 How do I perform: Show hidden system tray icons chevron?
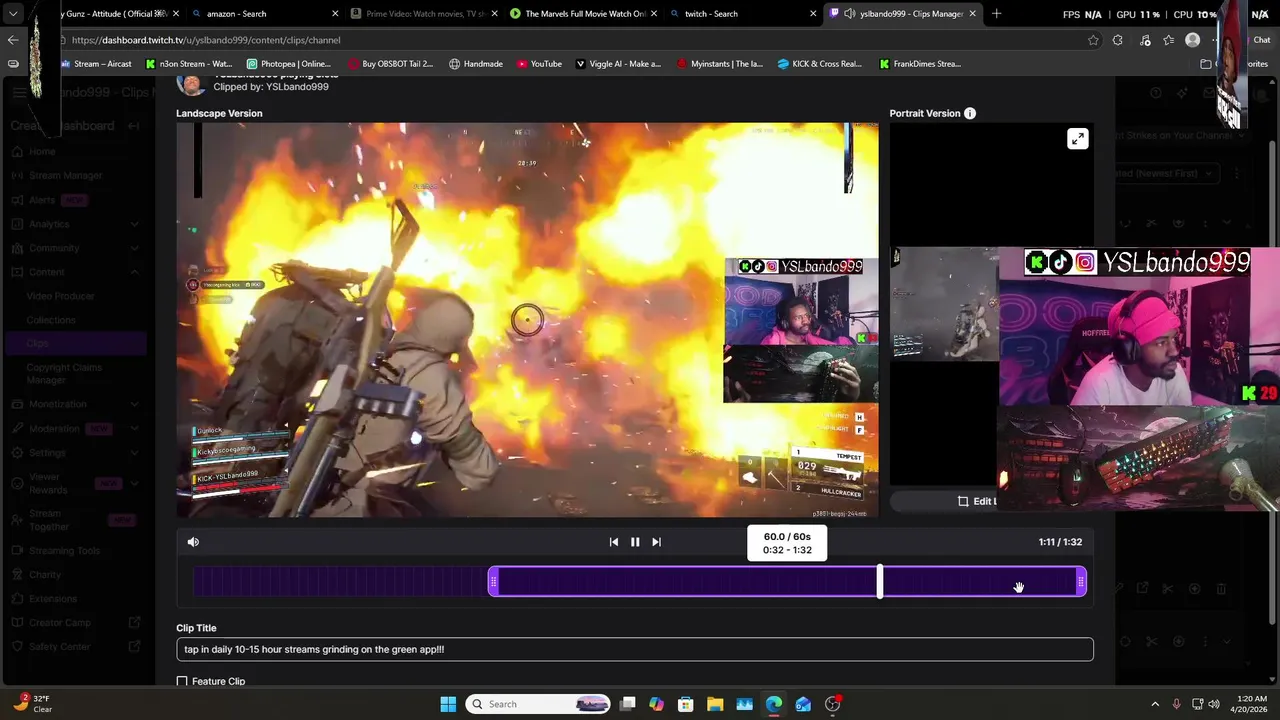(1155, 704)
